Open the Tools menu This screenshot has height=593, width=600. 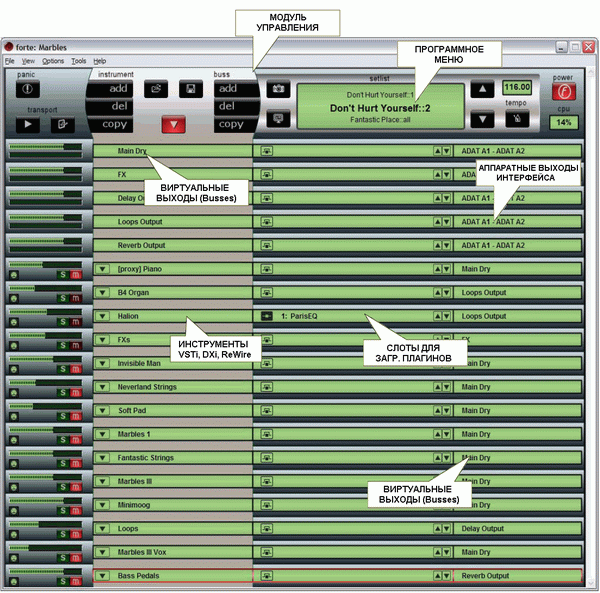pos(78,61)
